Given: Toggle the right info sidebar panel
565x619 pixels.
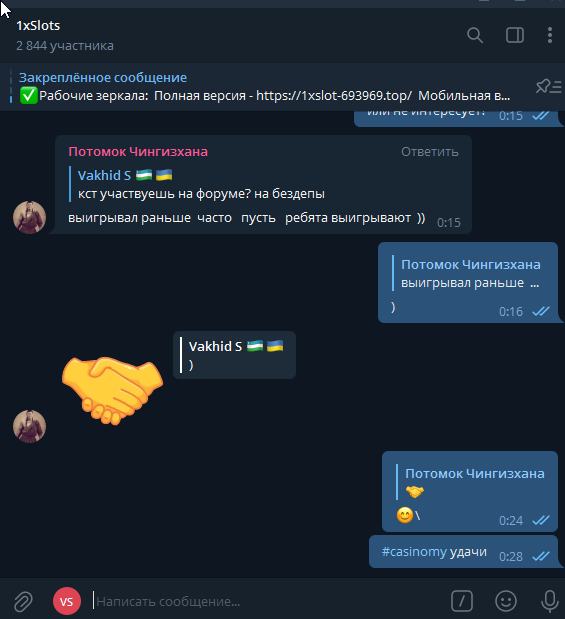Looking at the screenshot, I should (x=515, y=35).
